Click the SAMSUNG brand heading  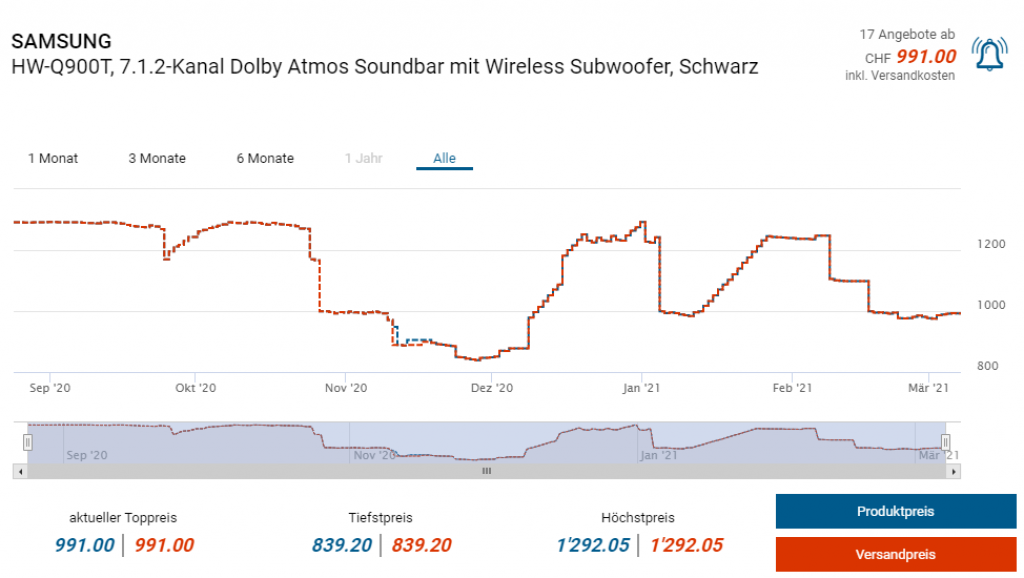(61, 41)
